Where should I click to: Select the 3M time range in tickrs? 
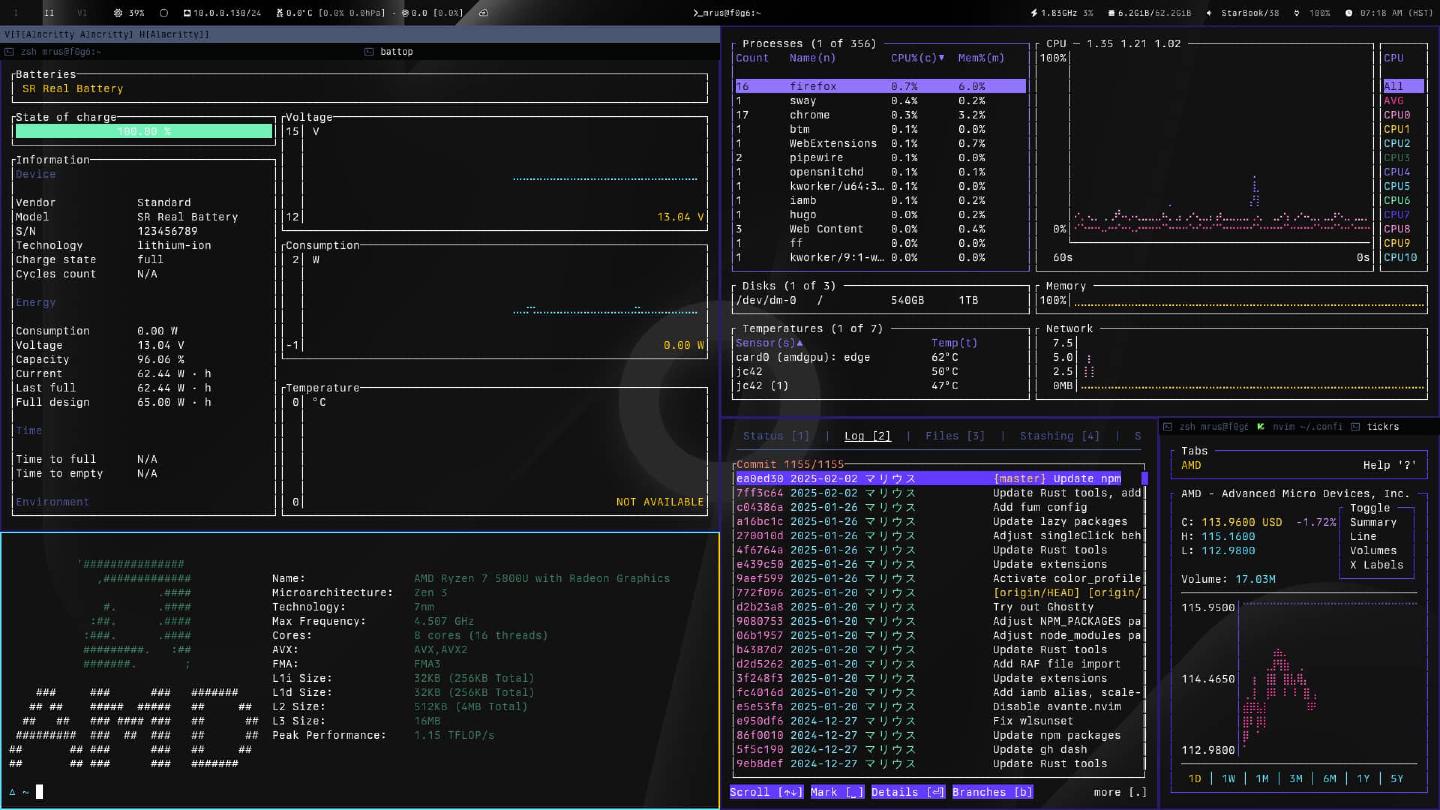tap(1296, 778)
